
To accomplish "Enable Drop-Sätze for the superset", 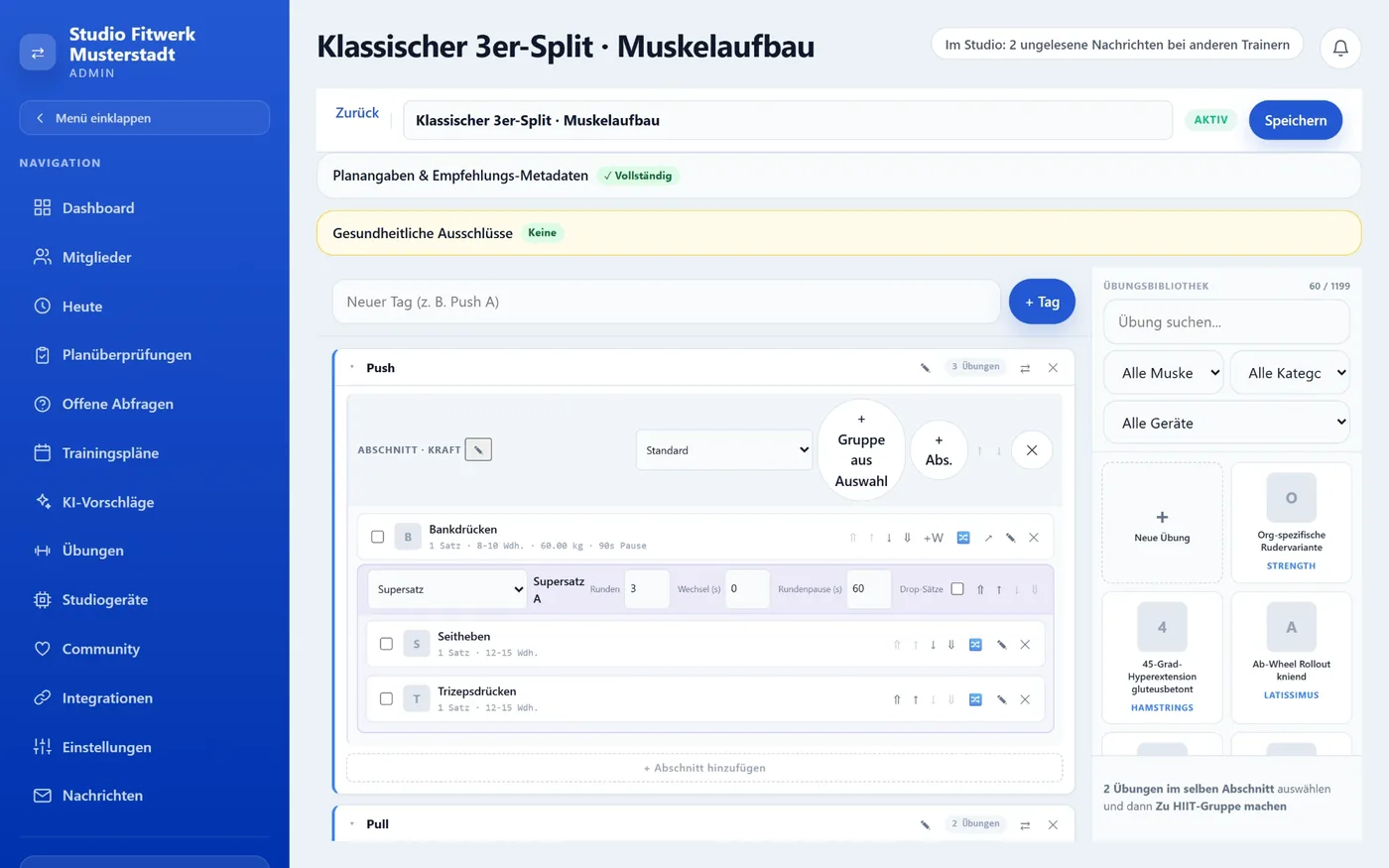I will coord(957,588).
